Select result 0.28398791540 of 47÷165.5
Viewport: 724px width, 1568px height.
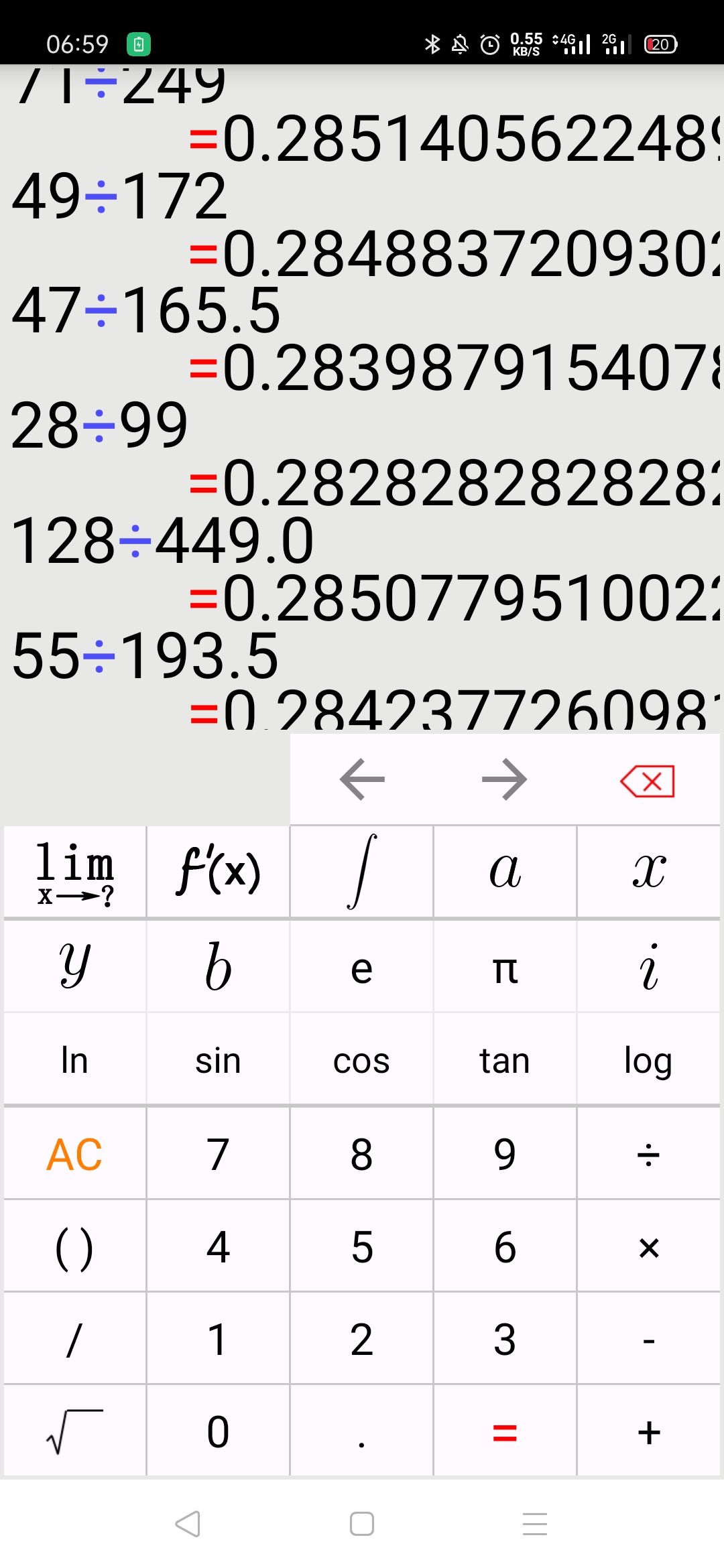click(456, 368)
